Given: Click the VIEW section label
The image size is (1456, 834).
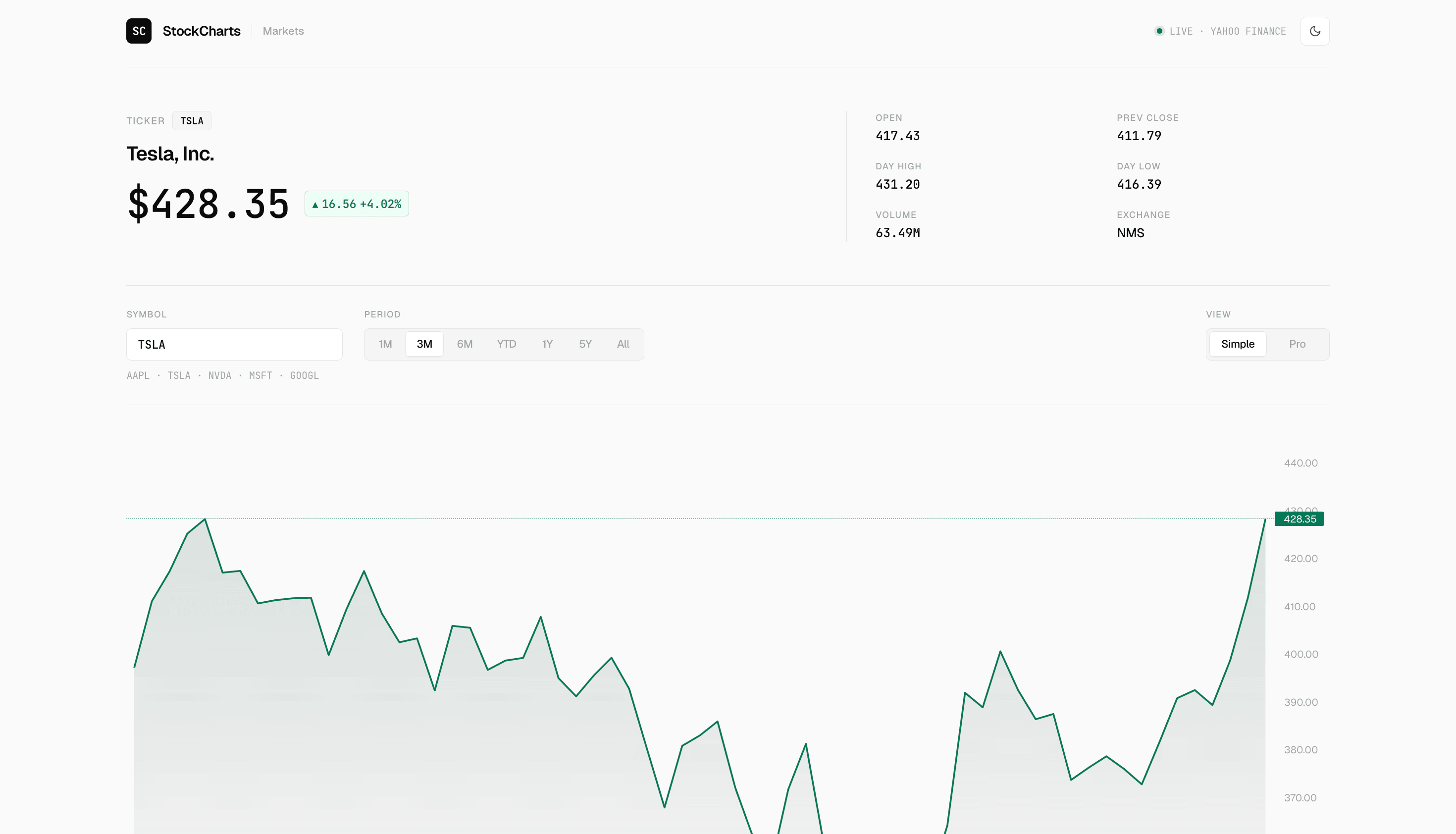Looking at the screenshot, I should (x=1218, y=314).
